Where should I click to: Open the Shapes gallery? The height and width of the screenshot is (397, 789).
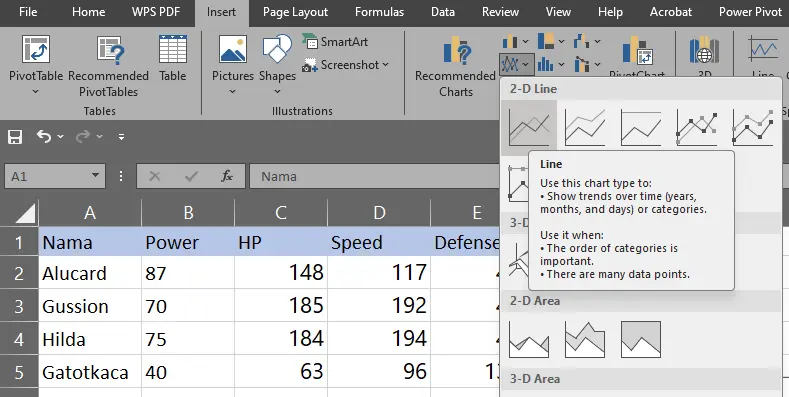click(277, 64)
